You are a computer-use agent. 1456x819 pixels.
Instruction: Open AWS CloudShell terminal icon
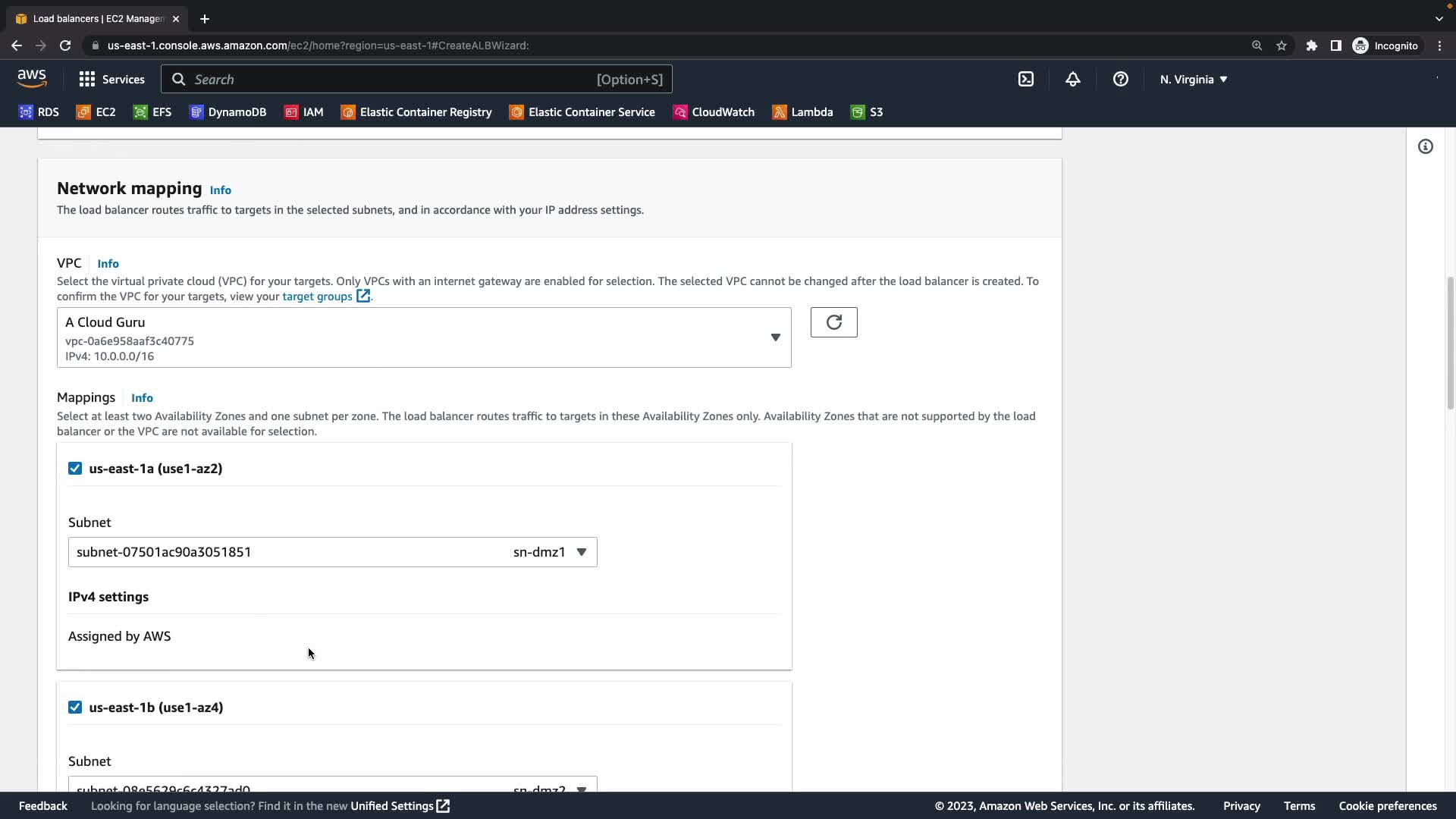tap(1025, 79)
